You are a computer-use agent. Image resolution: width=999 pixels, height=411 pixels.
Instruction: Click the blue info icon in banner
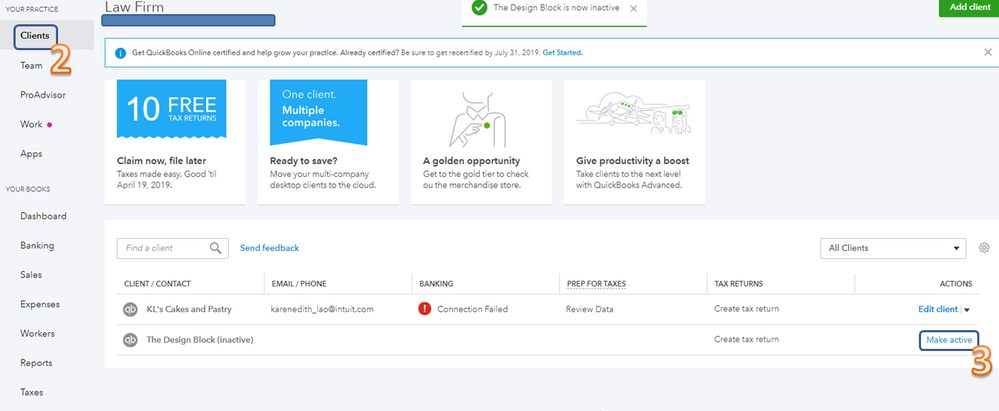(121, 52)
